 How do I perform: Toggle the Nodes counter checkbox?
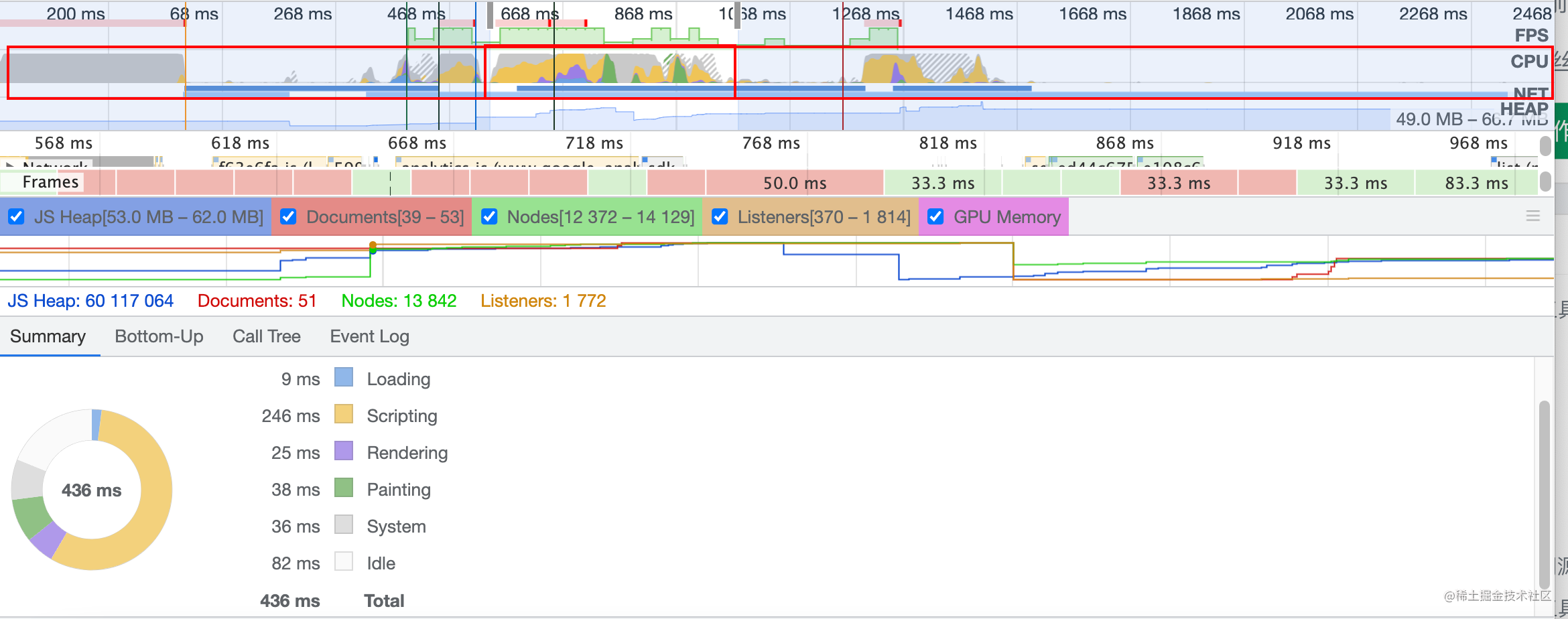tap(489, 217)
